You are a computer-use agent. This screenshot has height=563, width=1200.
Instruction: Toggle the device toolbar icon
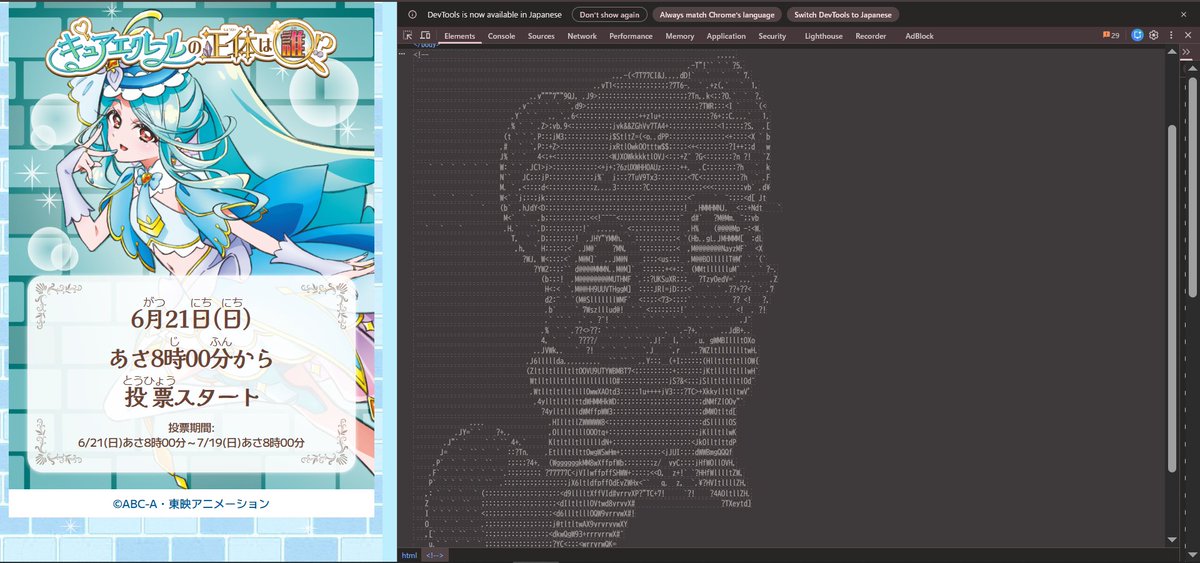click(x=425, y=36)
